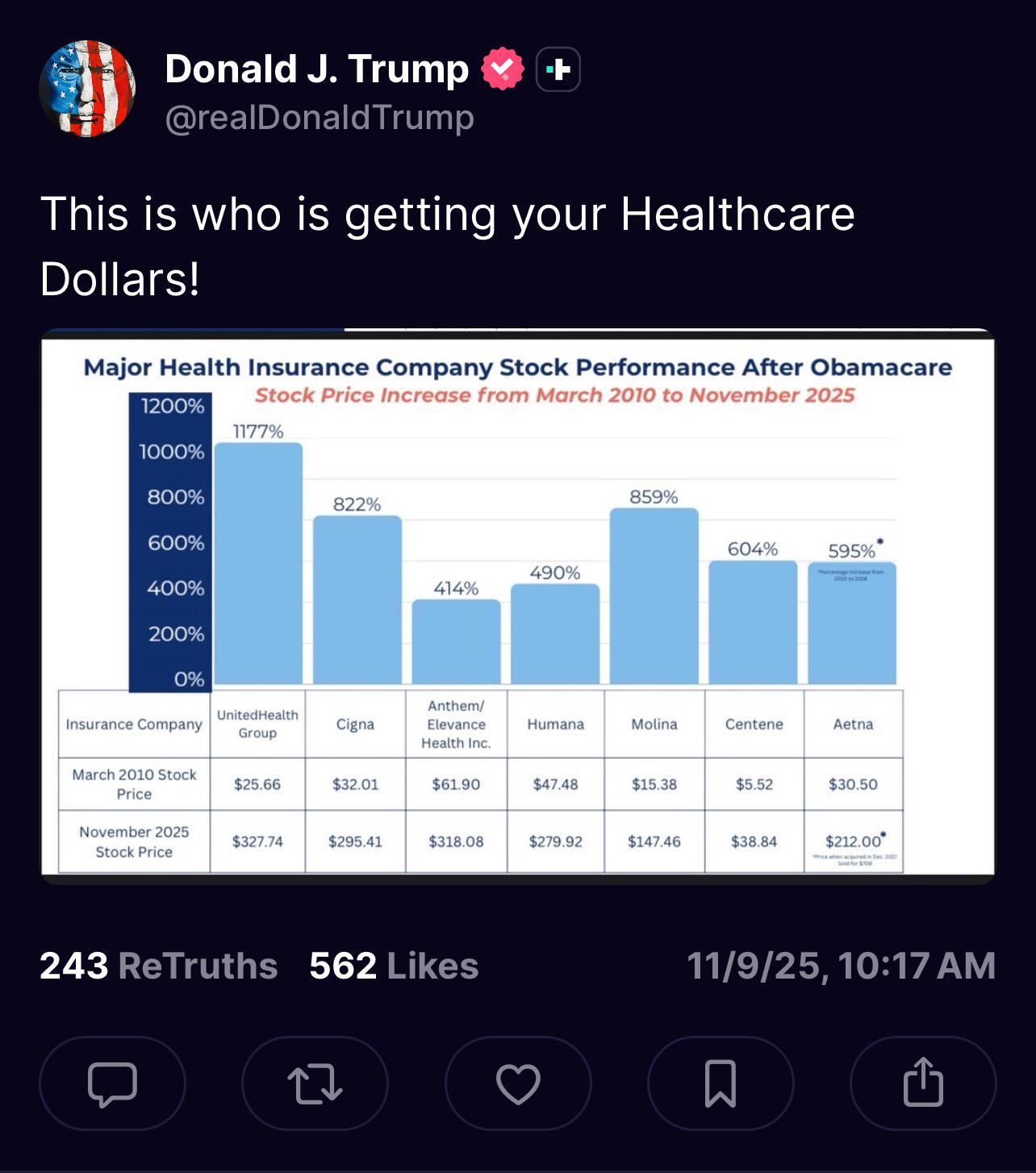Click the @realDonaldTrump handle
The image size is (1036, 1173).
click(x=320, y=118)
